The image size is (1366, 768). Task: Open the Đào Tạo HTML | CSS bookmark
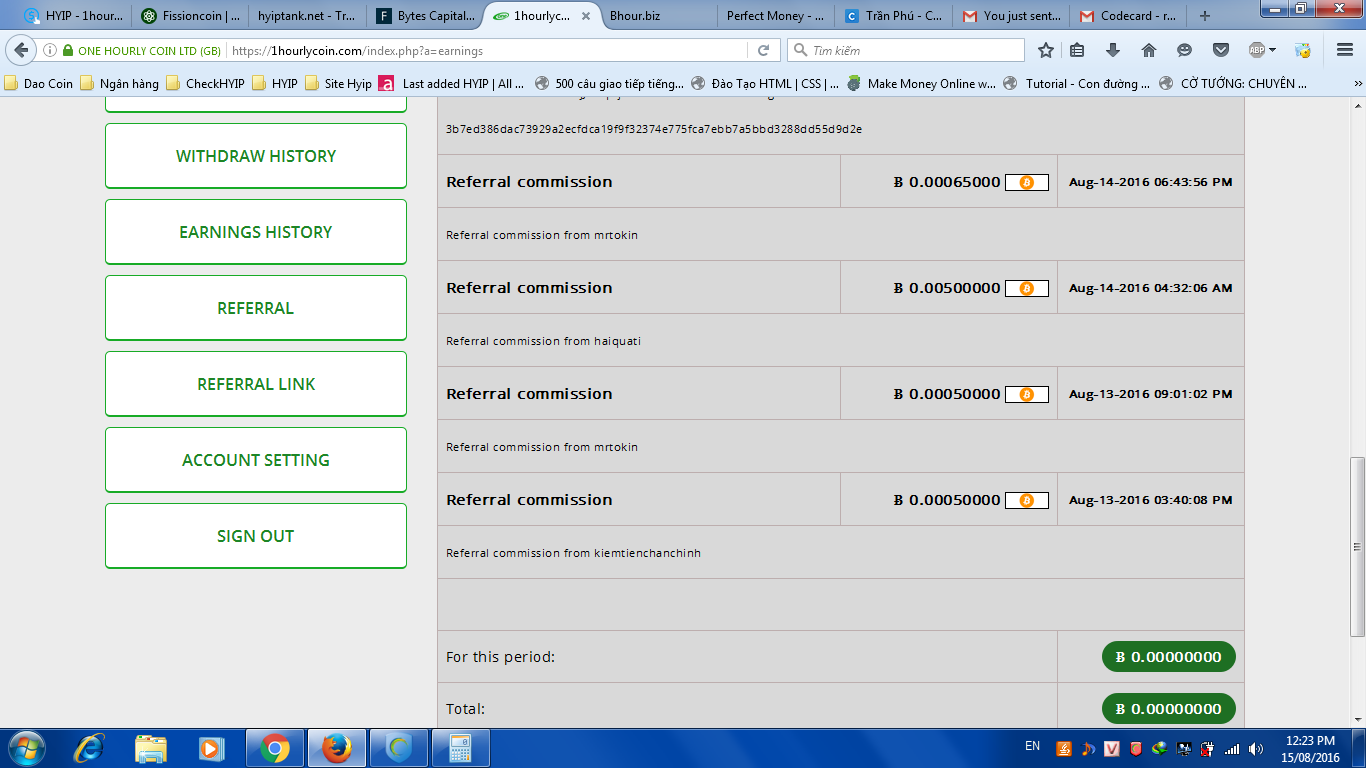[x=765, y=84]
